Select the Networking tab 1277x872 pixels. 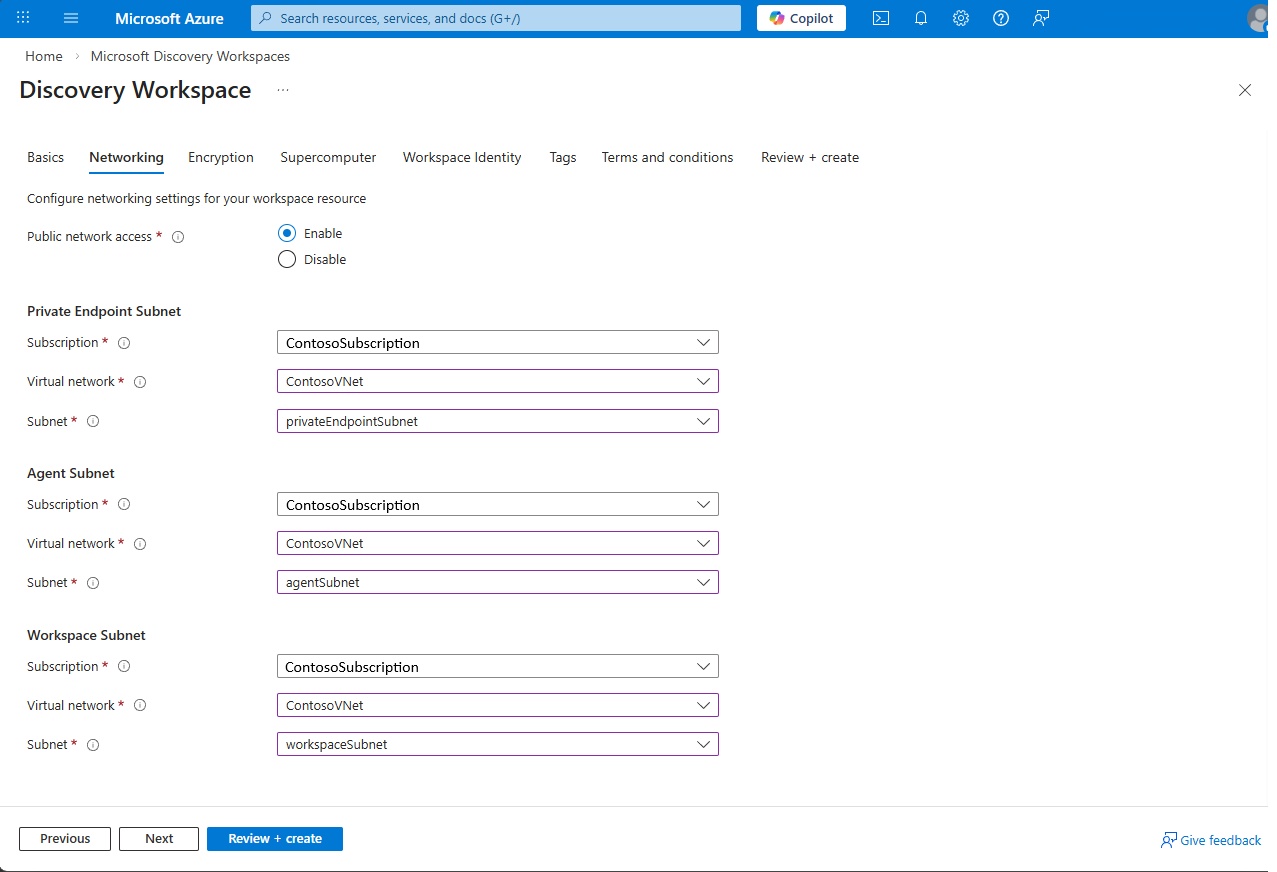[126, 157]
